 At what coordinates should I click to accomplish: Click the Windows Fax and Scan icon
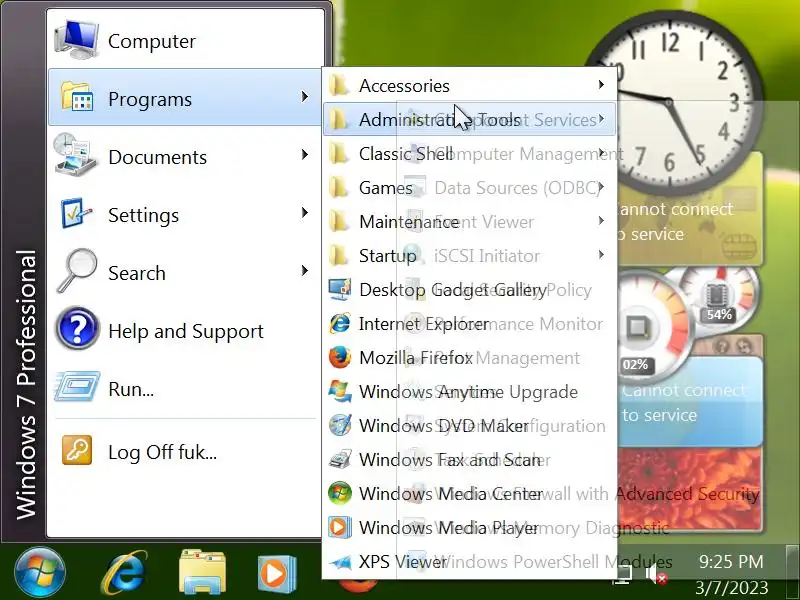point(340,459)
